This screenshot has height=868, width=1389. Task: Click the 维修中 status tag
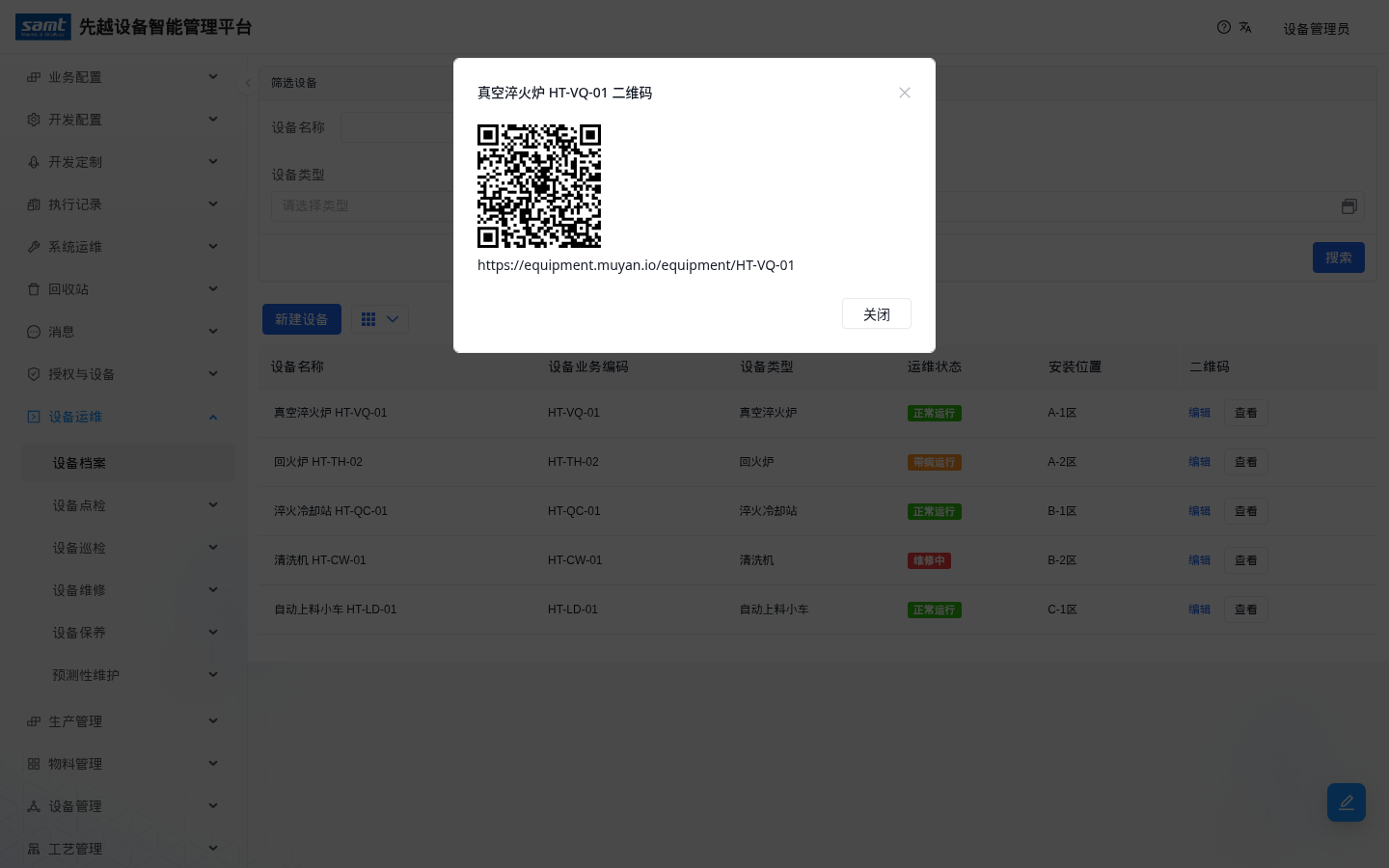pyautogui.click(x=930, y=560)
